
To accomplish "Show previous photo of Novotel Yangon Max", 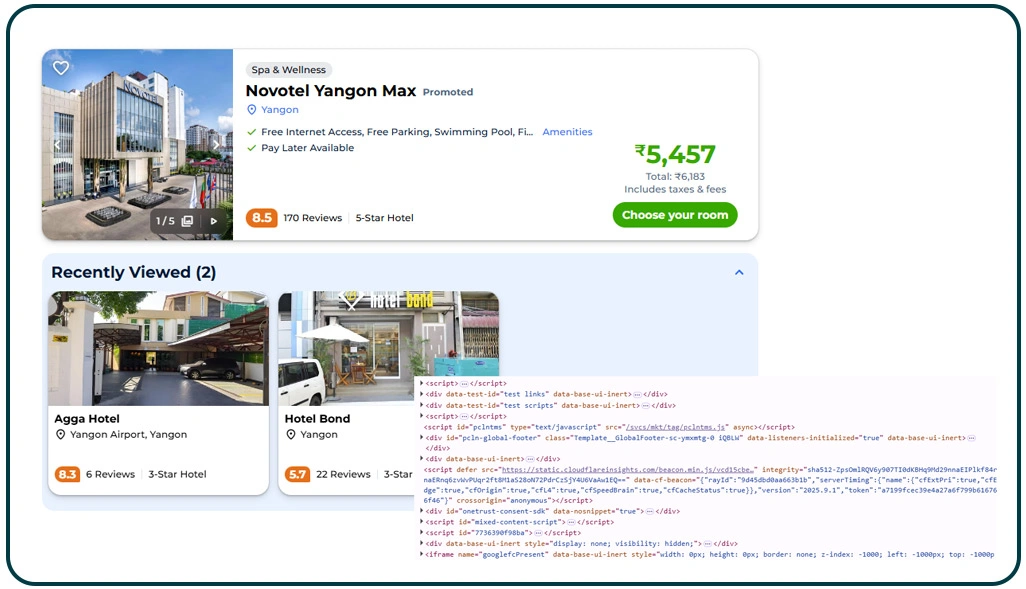I will coord(57,145).
